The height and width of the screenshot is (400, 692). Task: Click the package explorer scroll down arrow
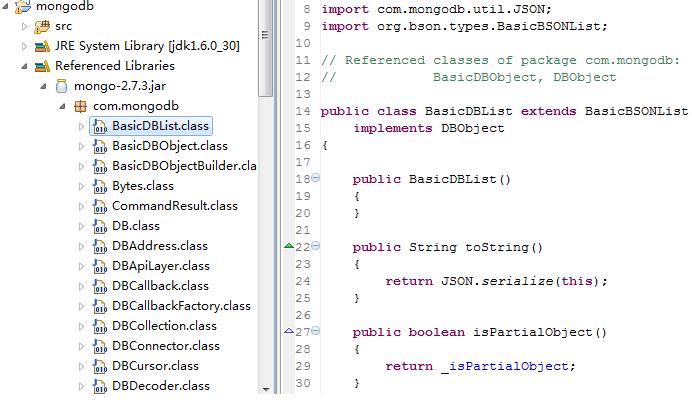[266, 389]
